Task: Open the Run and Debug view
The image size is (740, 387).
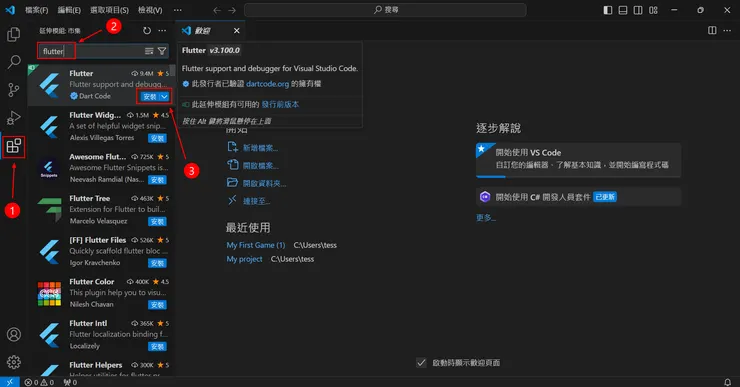Action: click(x=14, y=118)
